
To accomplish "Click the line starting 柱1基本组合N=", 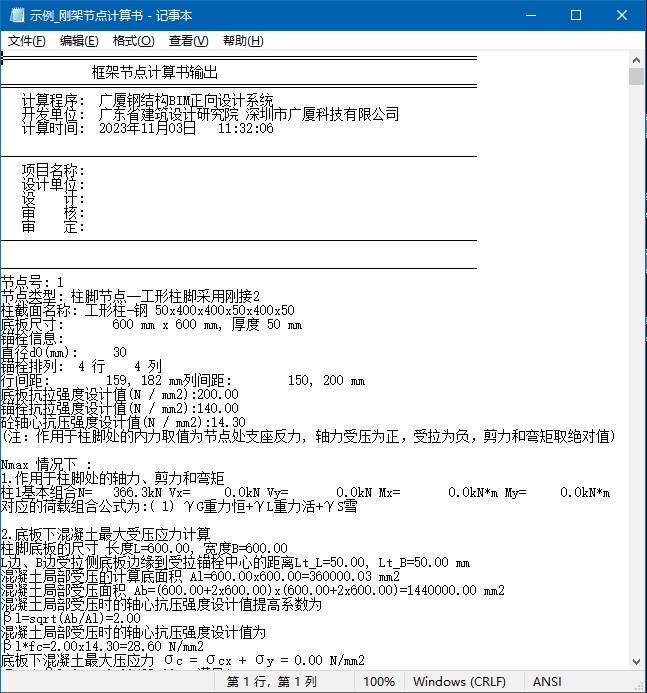I will click(305, 492).
